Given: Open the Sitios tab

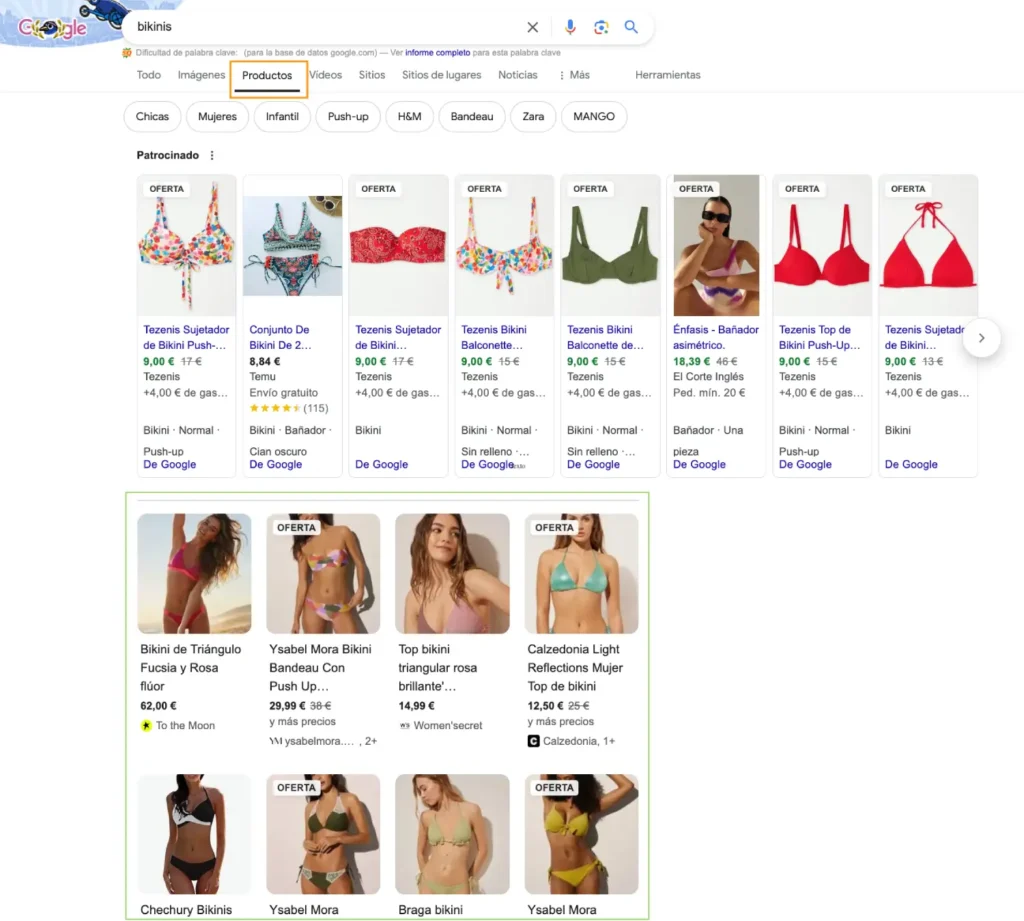Looking at the screenshot, I should 372,75.
